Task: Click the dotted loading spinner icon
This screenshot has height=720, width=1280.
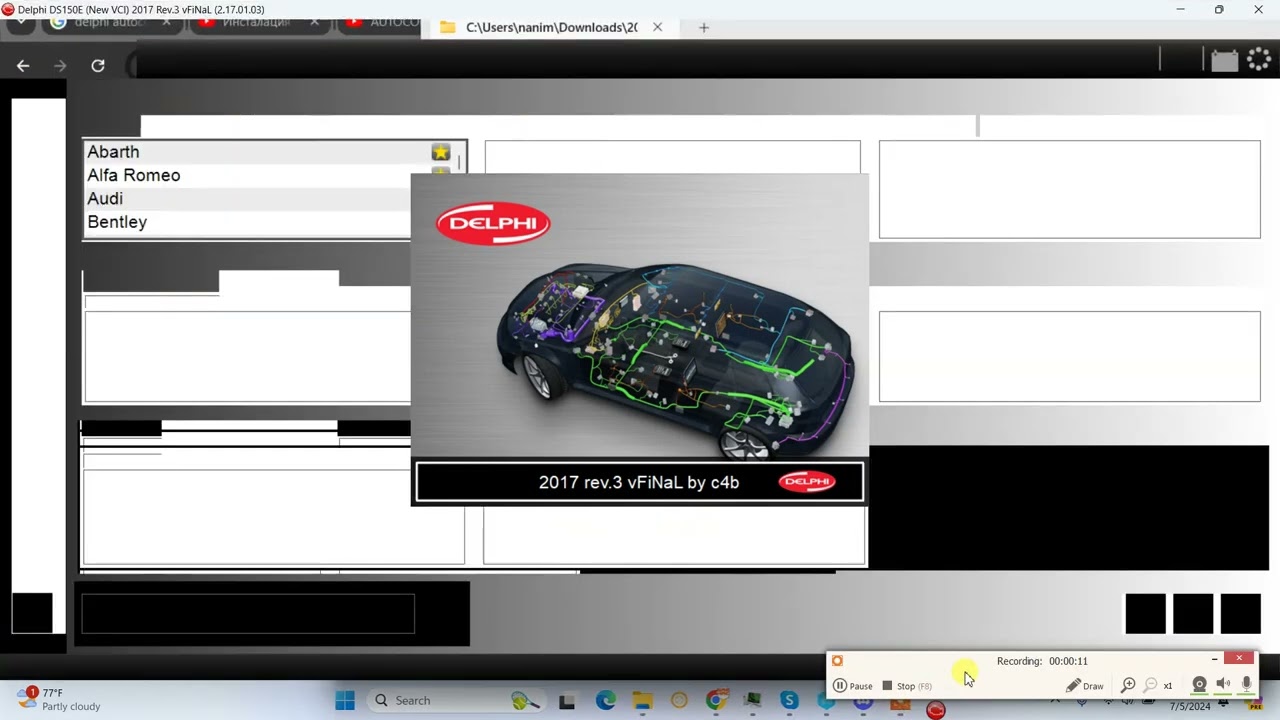Action: pos(1258,61)
